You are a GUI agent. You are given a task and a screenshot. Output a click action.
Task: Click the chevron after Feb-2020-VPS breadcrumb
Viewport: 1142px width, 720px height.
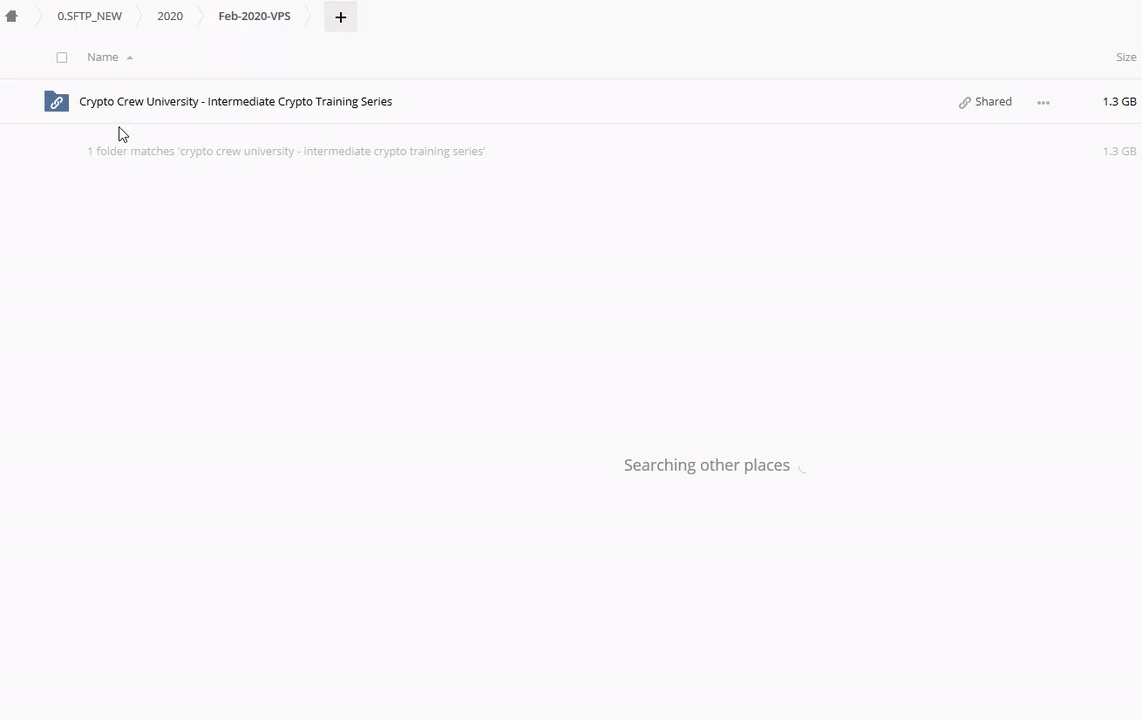click(308, 16)
